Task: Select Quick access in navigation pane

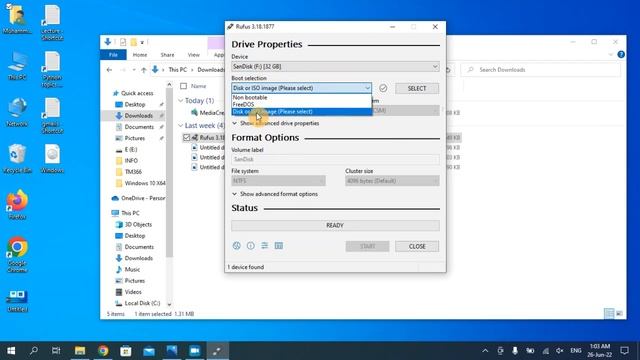Action: 137,93
